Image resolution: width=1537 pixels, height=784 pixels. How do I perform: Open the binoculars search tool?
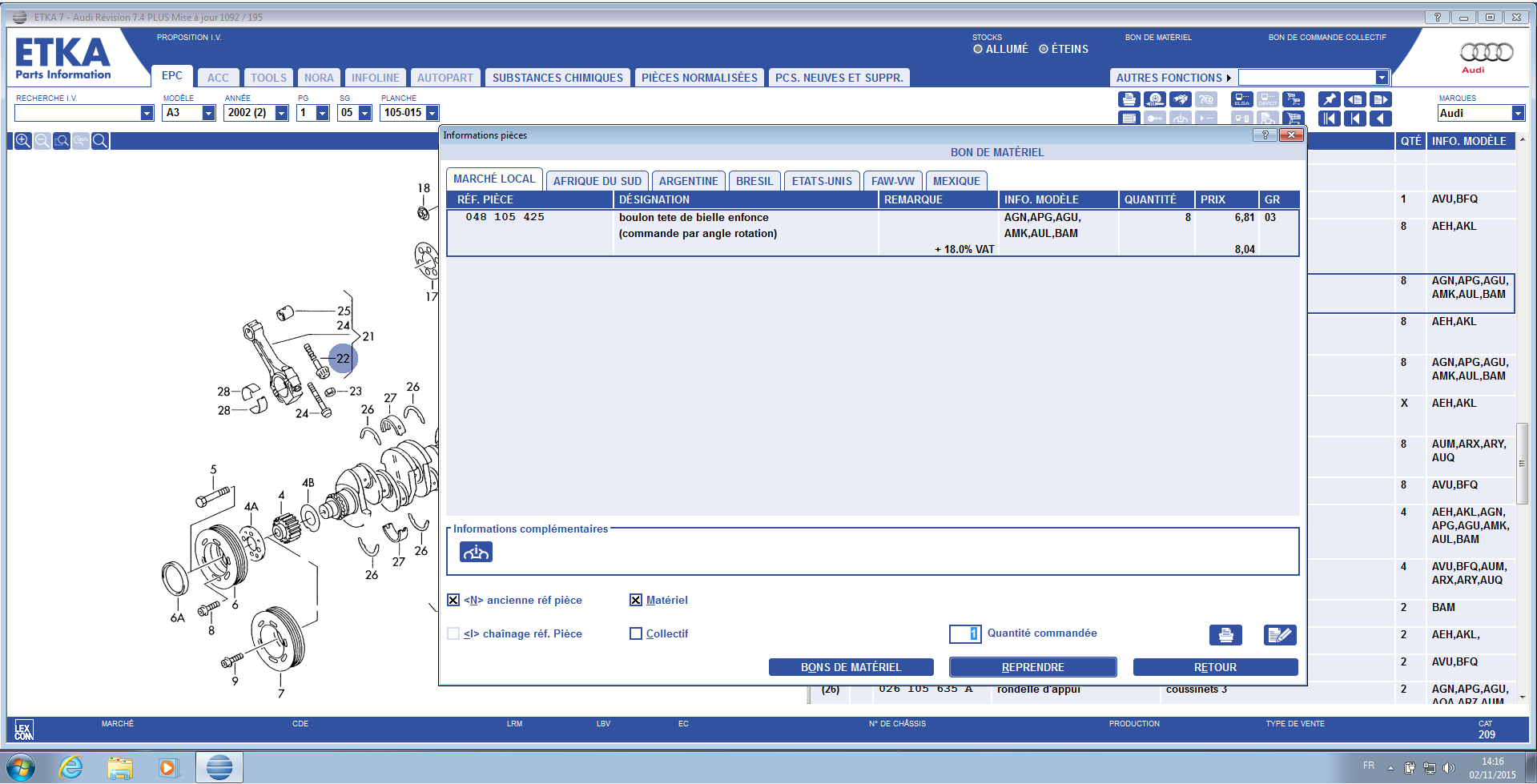coord(1181,99)
